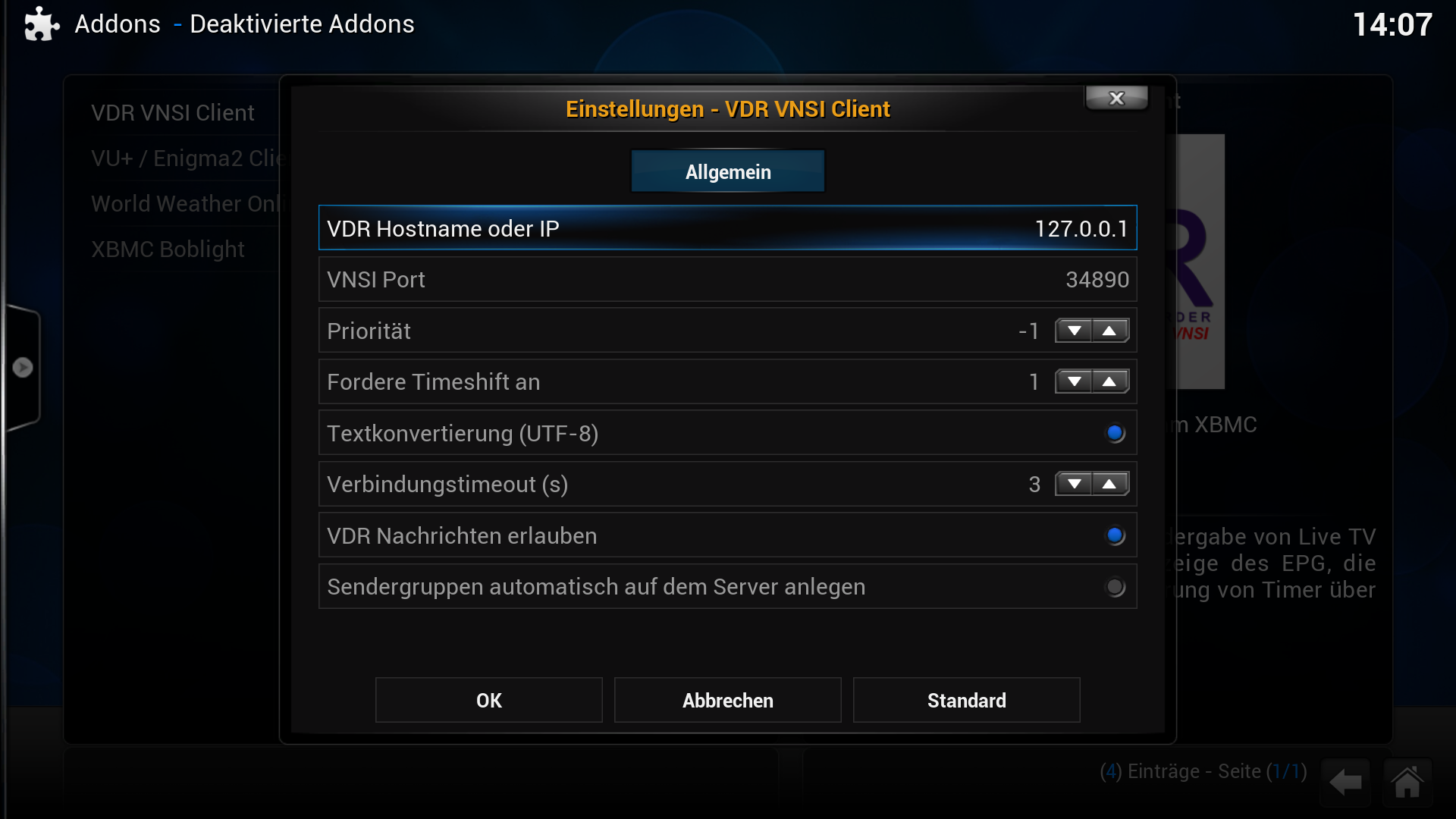Decrease Priorität with the down arrow
The width and height of the screenshot is (1456, 819).
1074,331
